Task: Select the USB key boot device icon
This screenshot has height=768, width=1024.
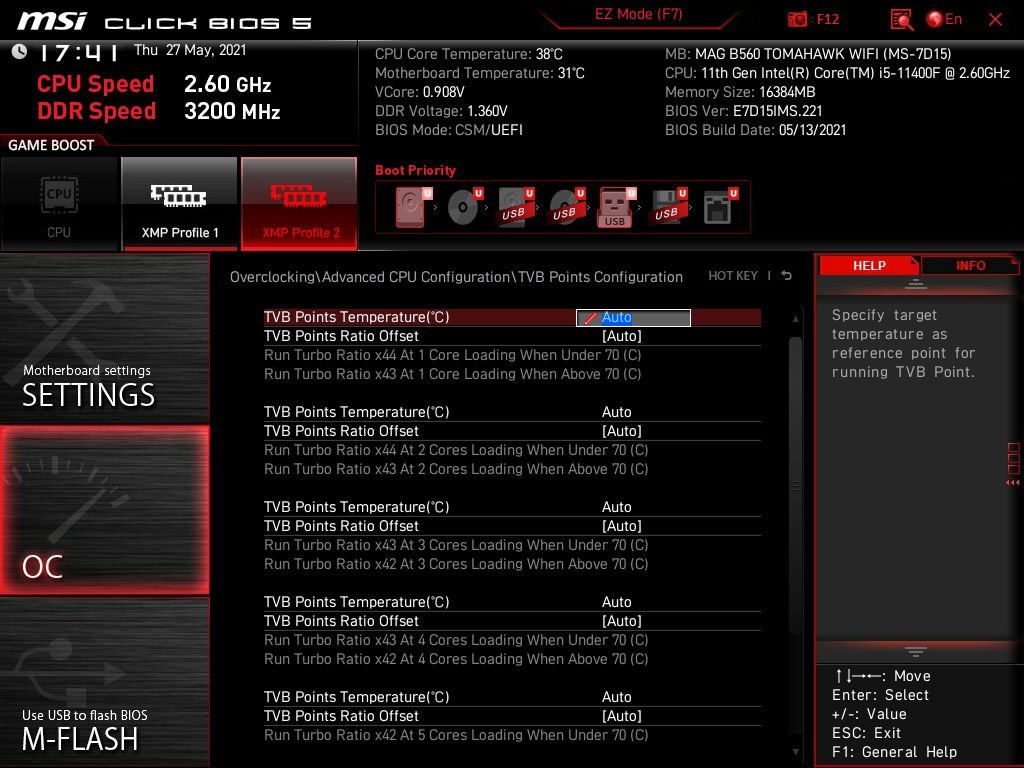Action: [616, 207]
